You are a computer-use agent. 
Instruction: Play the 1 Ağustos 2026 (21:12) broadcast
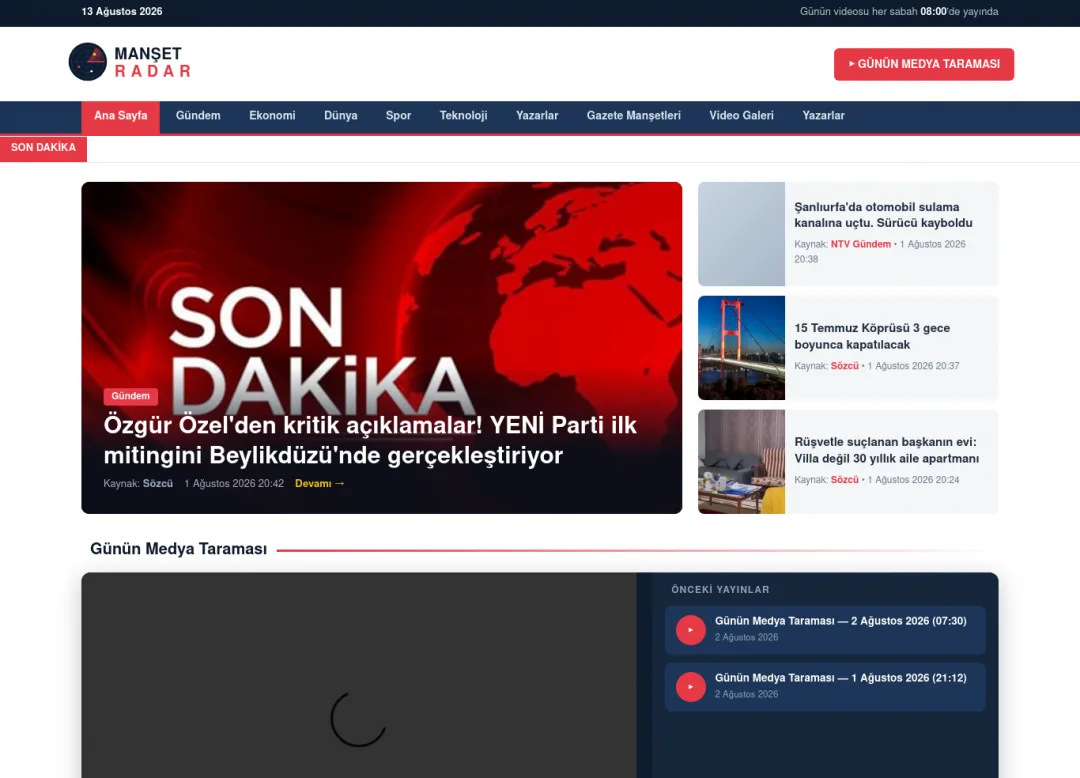point(825,686)
